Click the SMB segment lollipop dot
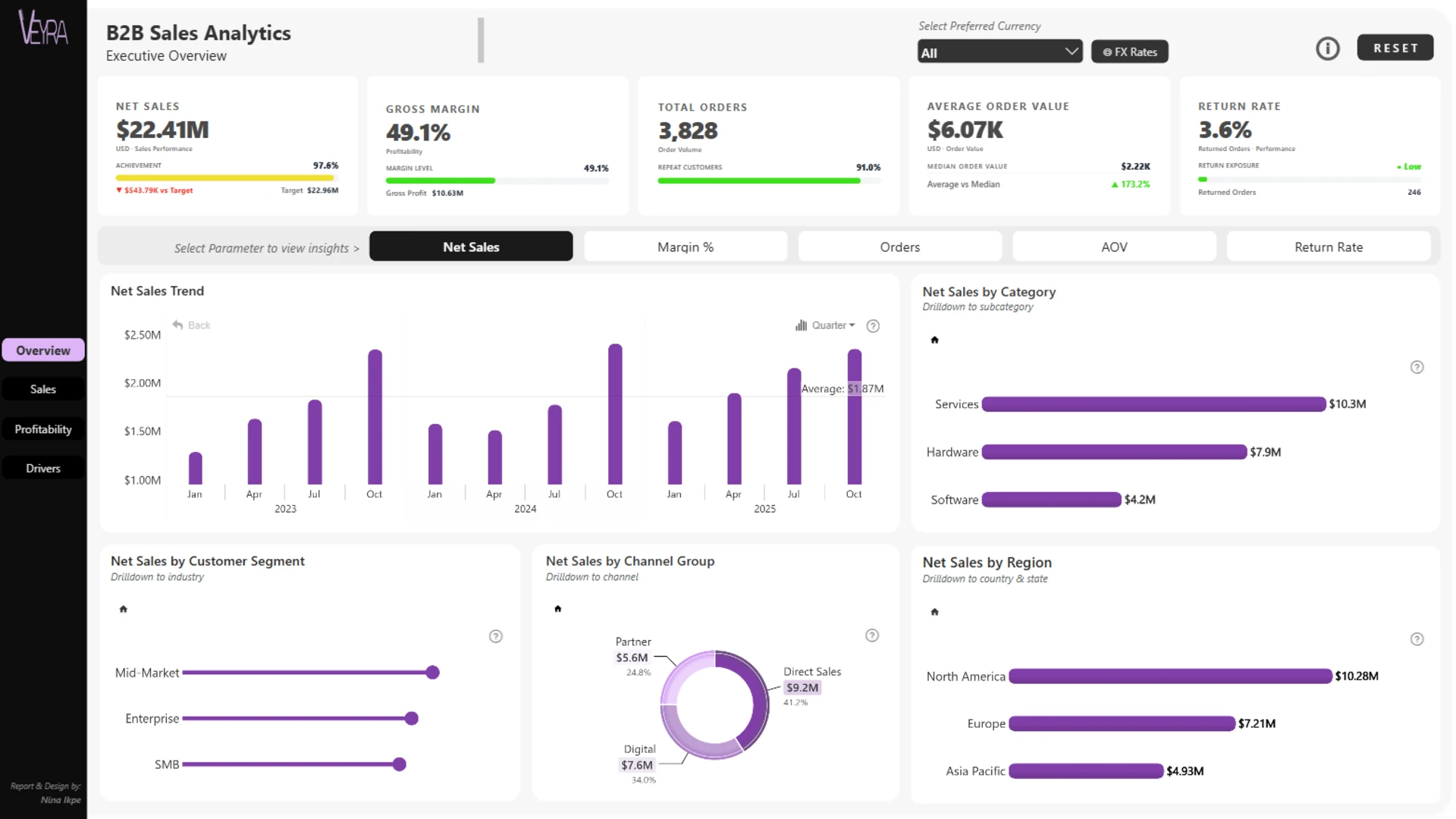Viewport: 1456px width, 819px height. pos(399,764)
